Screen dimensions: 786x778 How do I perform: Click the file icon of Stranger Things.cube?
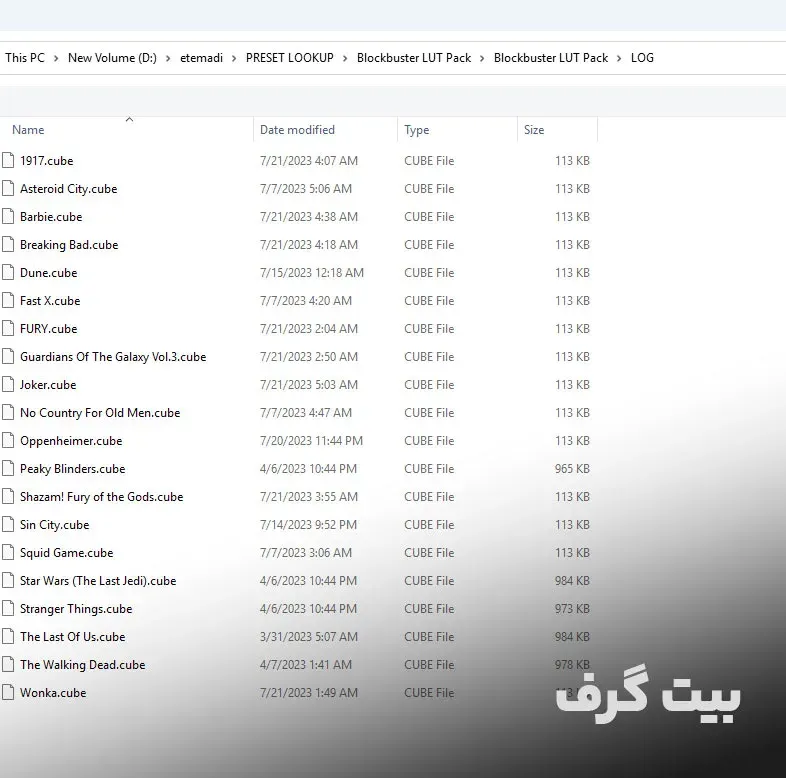click(x=8, y=609)
